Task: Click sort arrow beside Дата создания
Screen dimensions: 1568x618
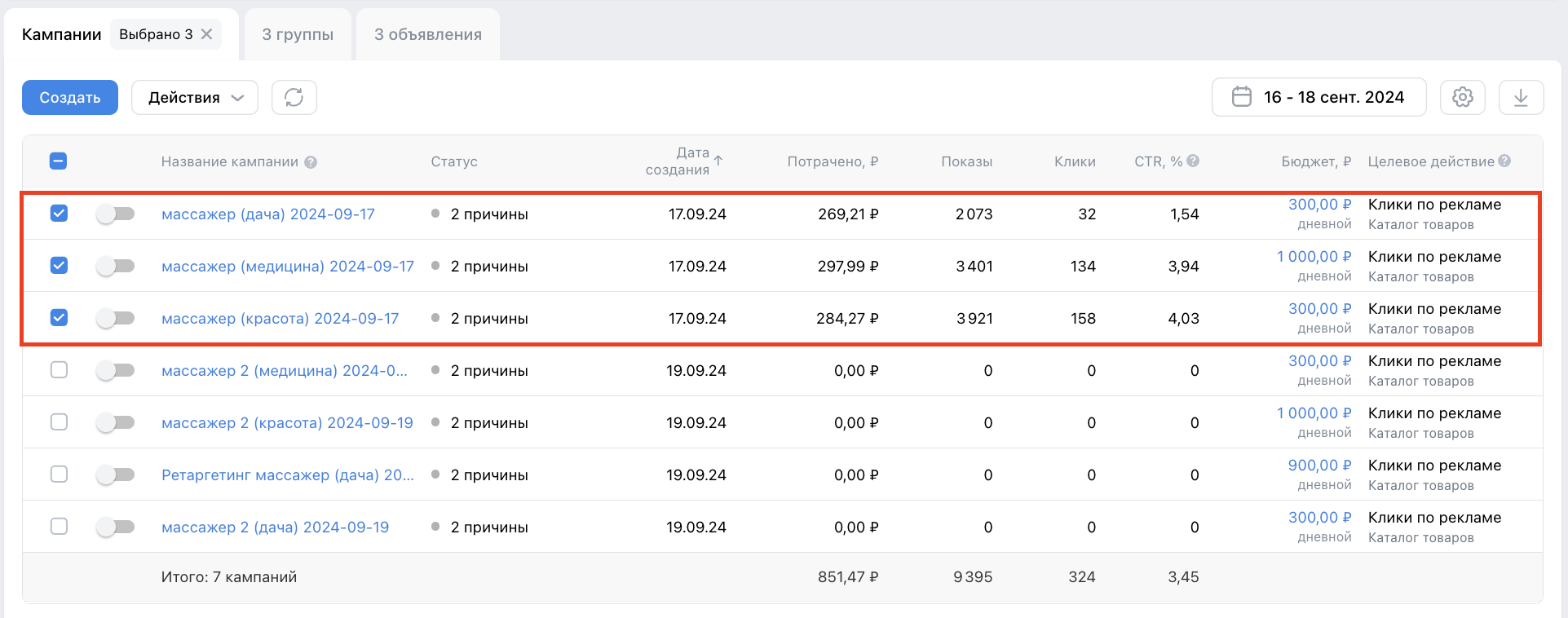Action: point(718,160)
